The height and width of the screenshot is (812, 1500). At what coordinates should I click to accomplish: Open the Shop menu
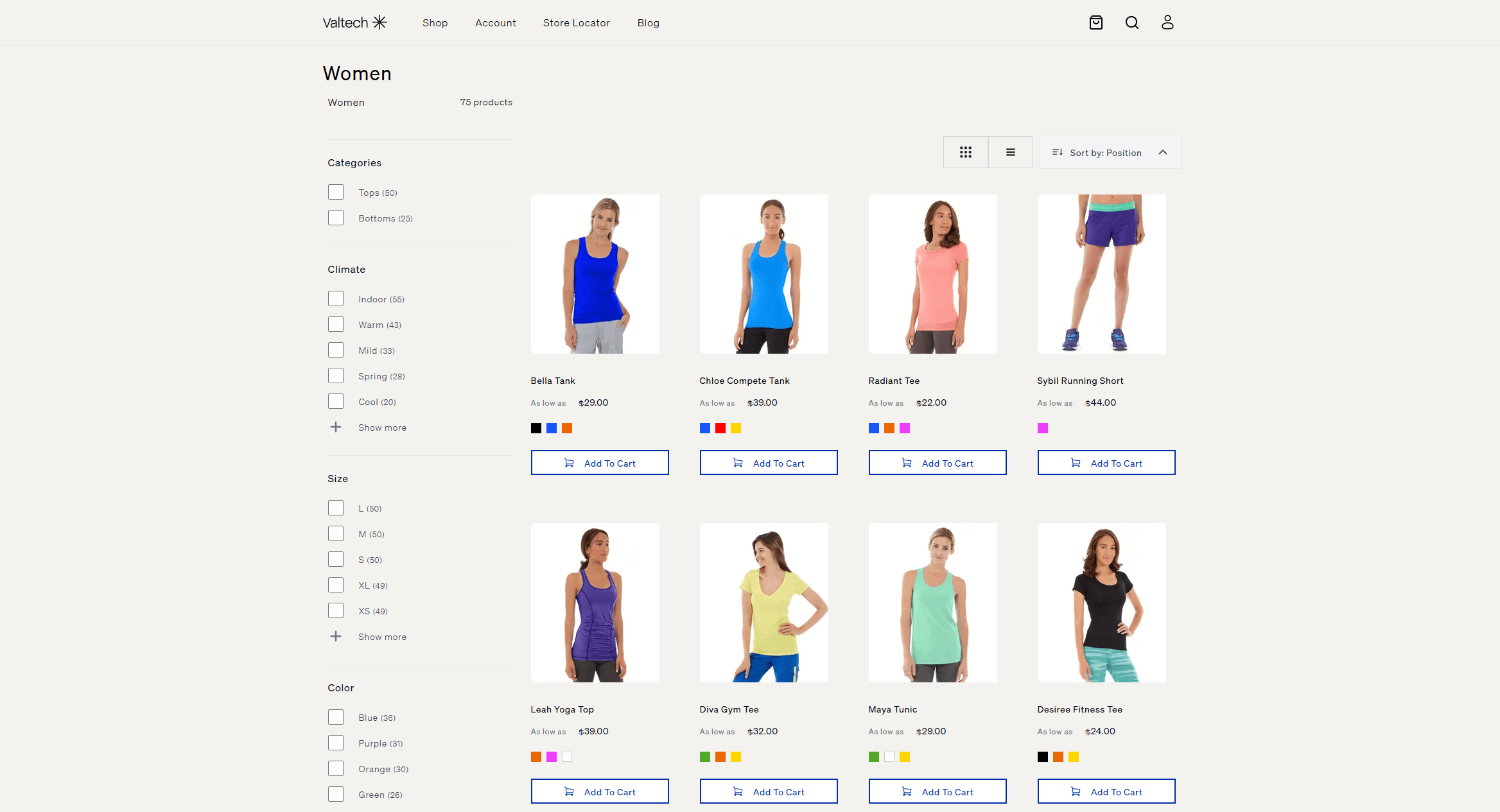435,23
